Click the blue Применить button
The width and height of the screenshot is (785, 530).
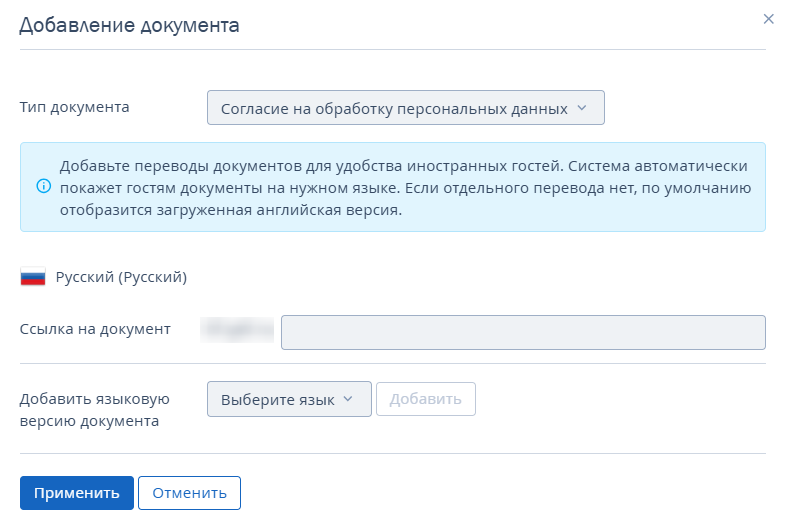(x=76, y=493)
